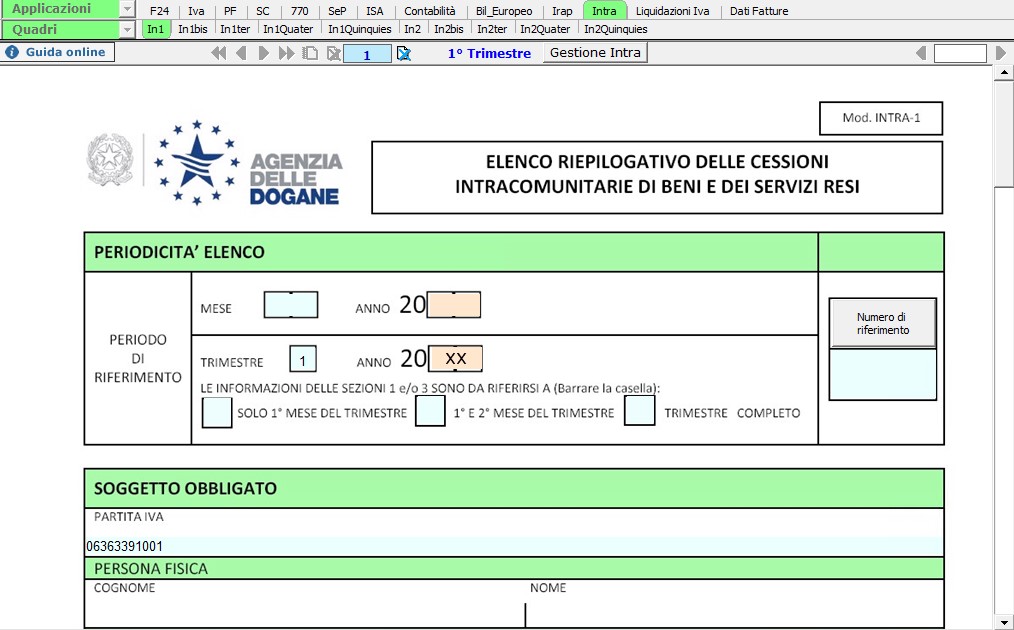This screenshot has height=630, width=1014.
Task: Click the ANNO field showing XX
Action: pos(455,358)
